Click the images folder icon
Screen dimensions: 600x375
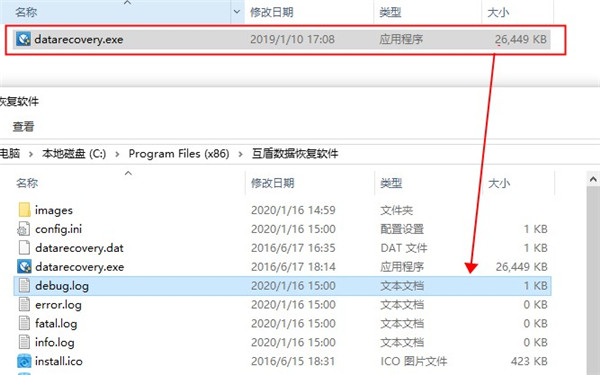coord(24,210)
